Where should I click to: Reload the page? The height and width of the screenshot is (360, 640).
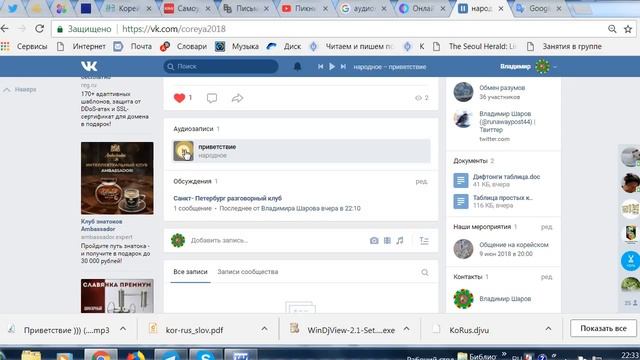coord(40,29)
